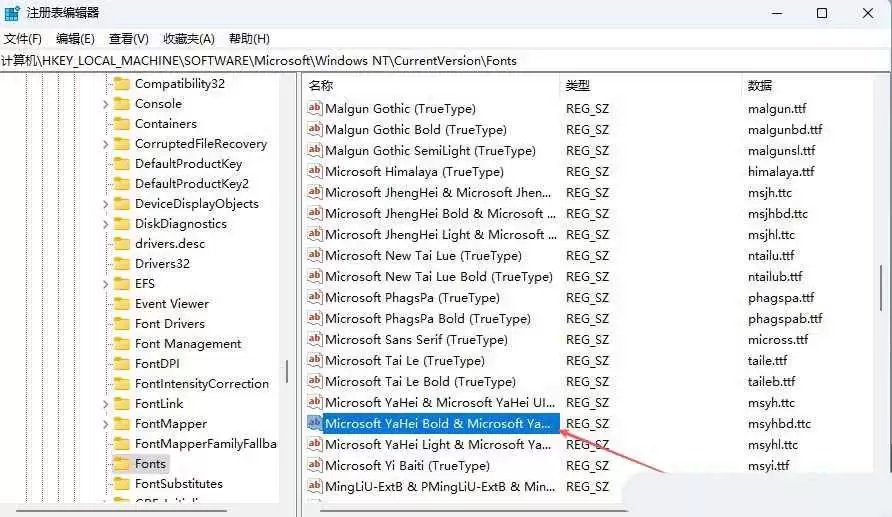
Task: Select the Console key label
Action: pos(158,104)
